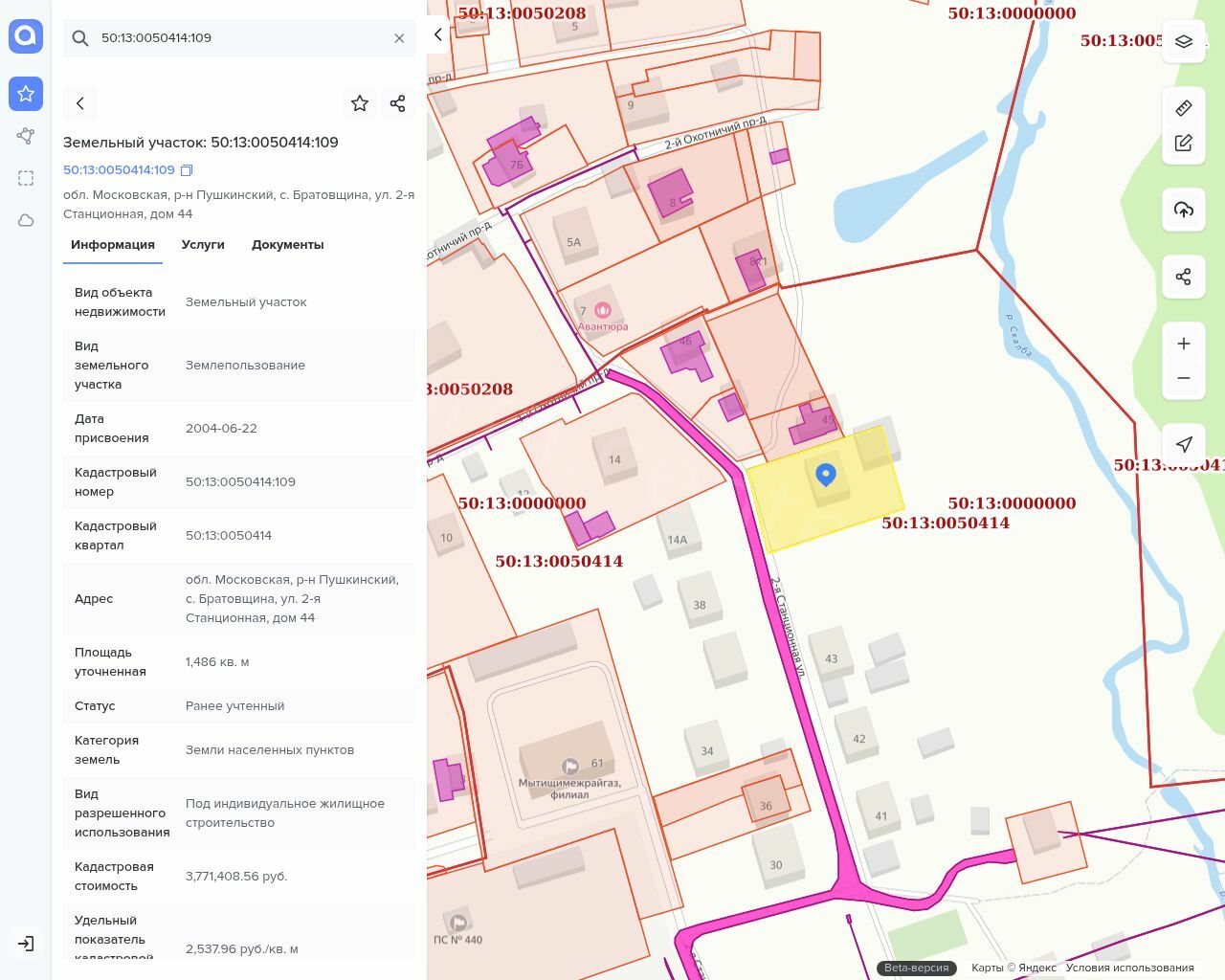Copy cadastral number 50:13:0050414:109
Image resolution: width=1225 pixels, height=980 pixels.
click(x=187, y=170)
